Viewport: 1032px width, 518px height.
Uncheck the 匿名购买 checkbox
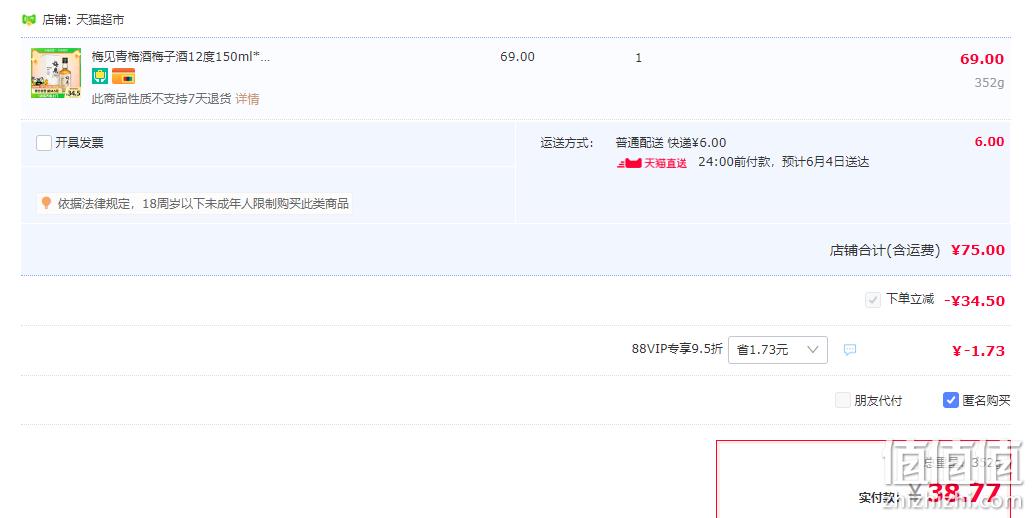pyautogui.click(x=950, y=400)
